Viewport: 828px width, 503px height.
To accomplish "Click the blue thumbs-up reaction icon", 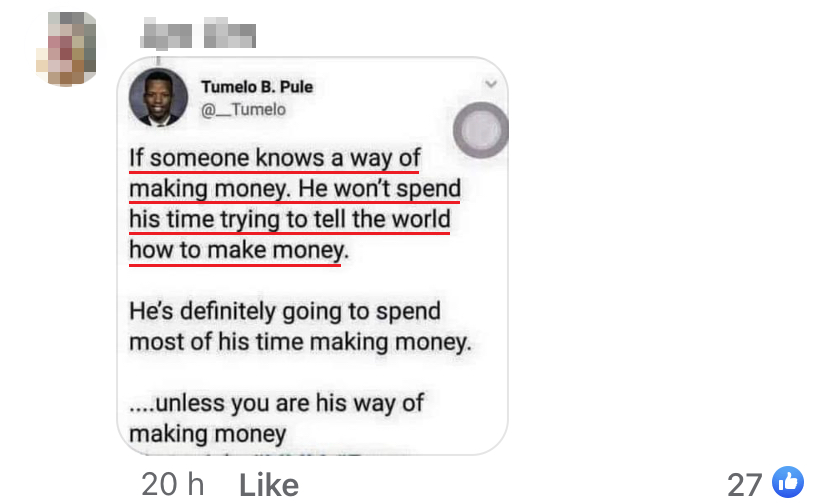I will pos(789,483).
